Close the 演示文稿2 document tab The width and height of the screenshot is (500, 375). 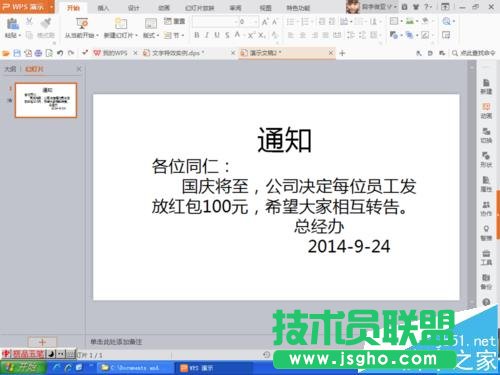pyautogui.click(x=331, y=53)
